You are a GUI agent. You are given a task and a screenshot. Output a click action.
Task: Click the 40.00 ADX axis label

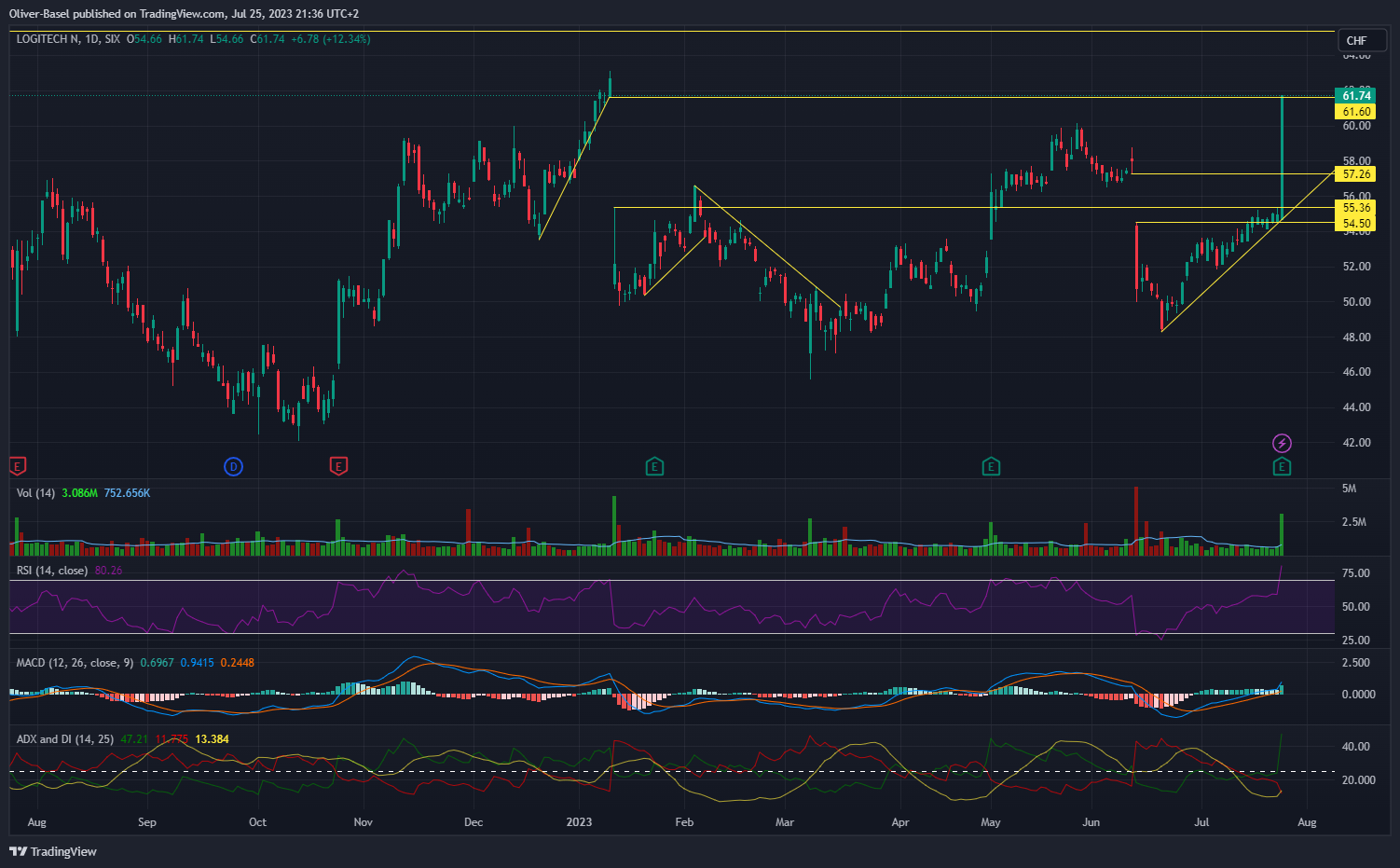click(1356, 746)
